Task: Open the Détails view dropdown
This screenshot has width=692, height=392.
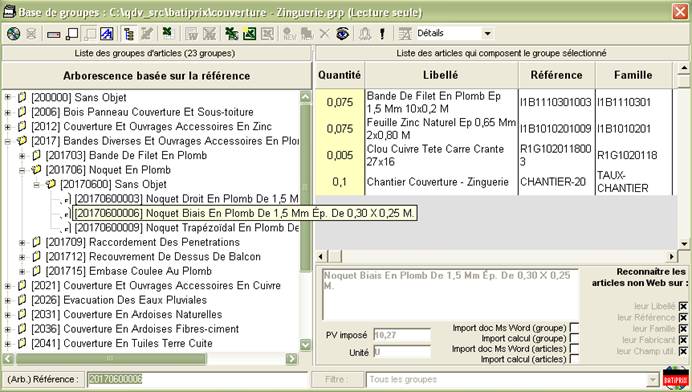Action: coord(487,34)
